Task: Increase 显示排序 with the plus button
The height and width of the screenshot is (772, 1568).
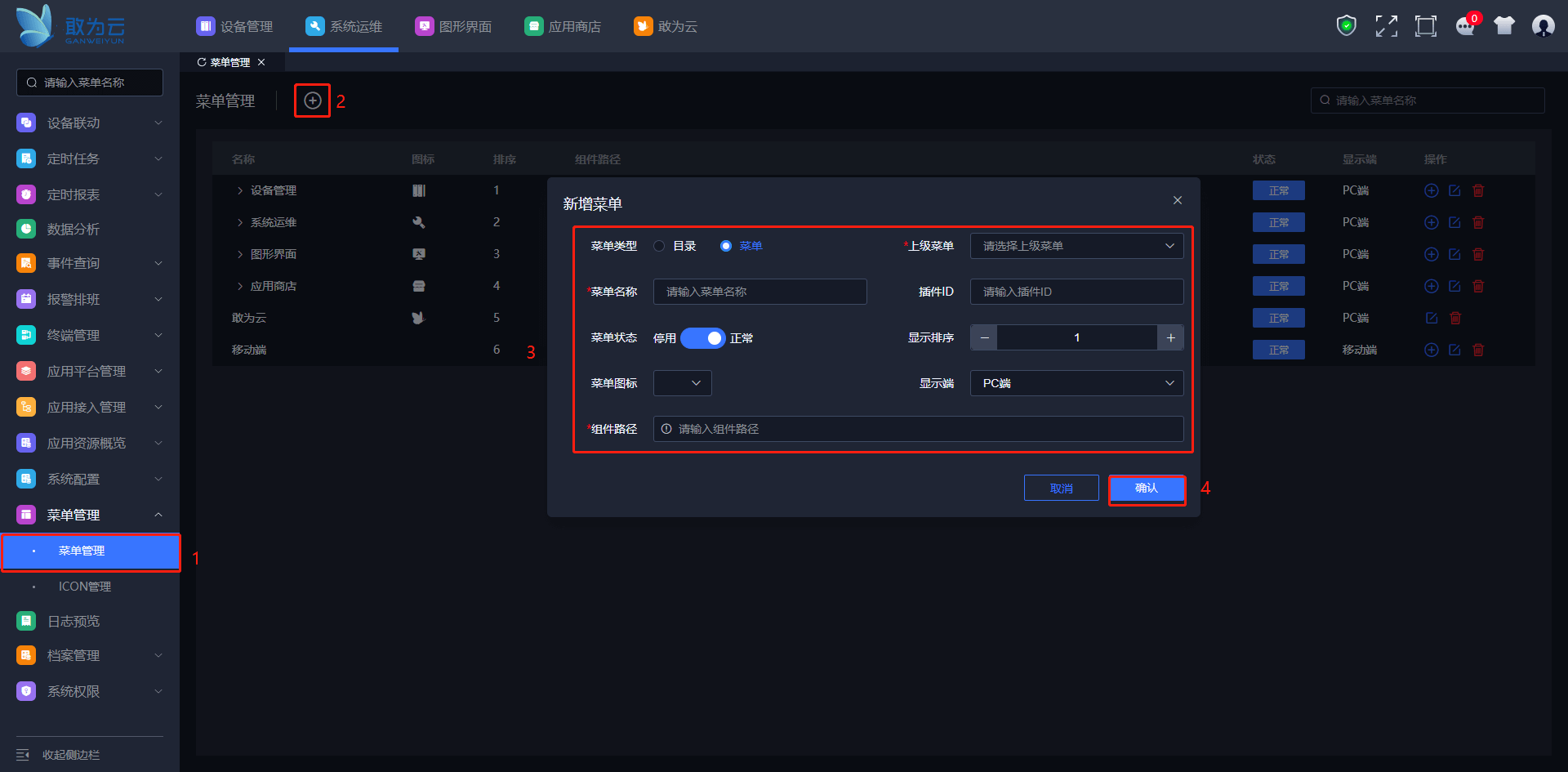Action: (x=1170, y=337)
